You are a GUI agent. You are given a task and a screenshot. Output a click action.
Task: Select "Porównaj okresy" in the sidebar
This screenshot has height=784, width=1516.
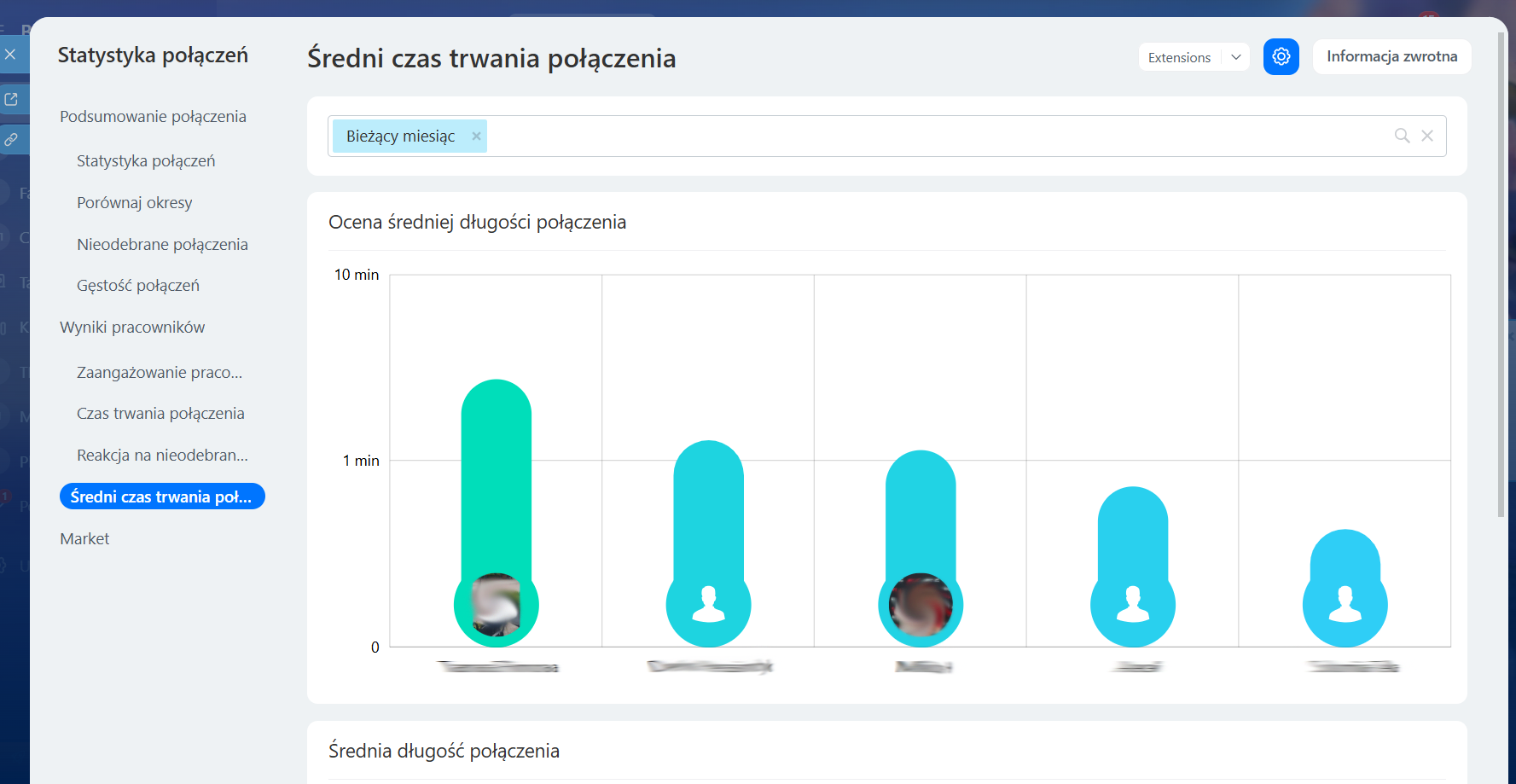pyautogui.click(x=134, y=202)
